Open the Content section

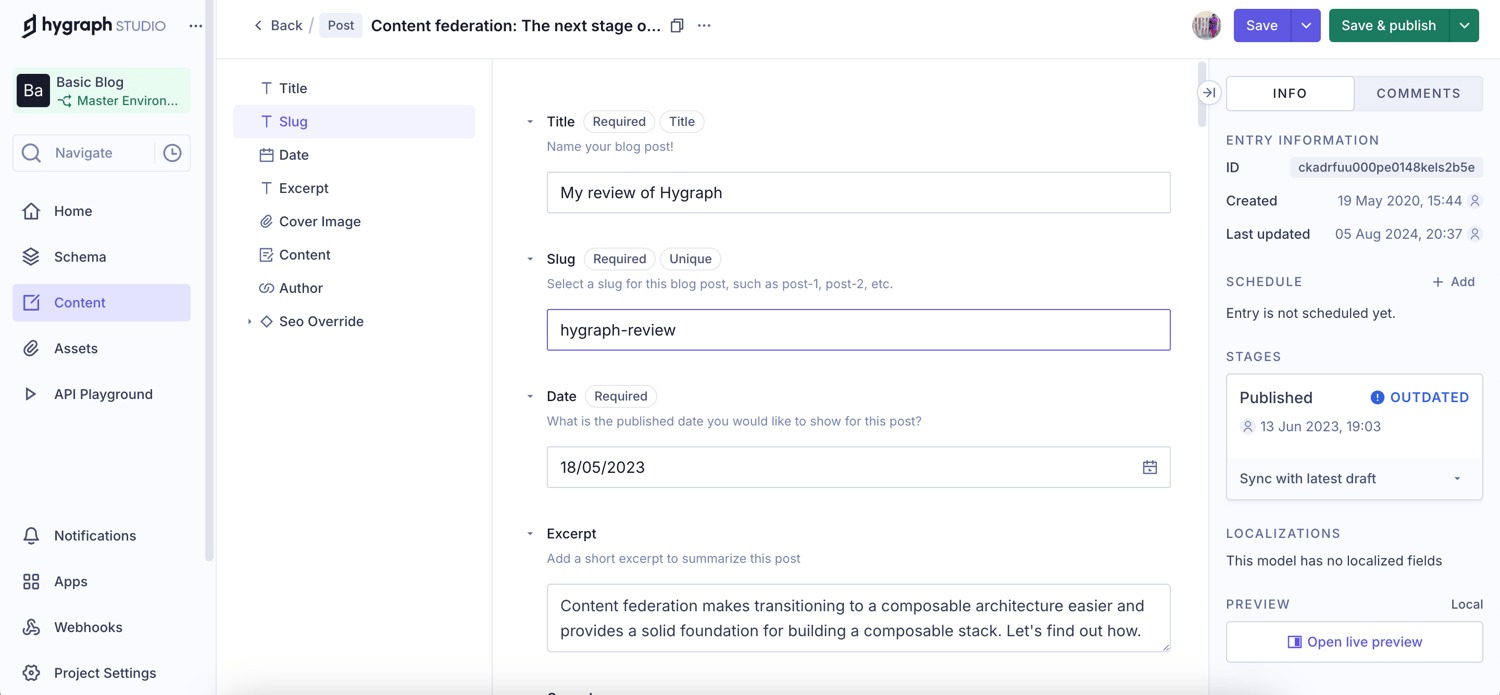[102, 303]
